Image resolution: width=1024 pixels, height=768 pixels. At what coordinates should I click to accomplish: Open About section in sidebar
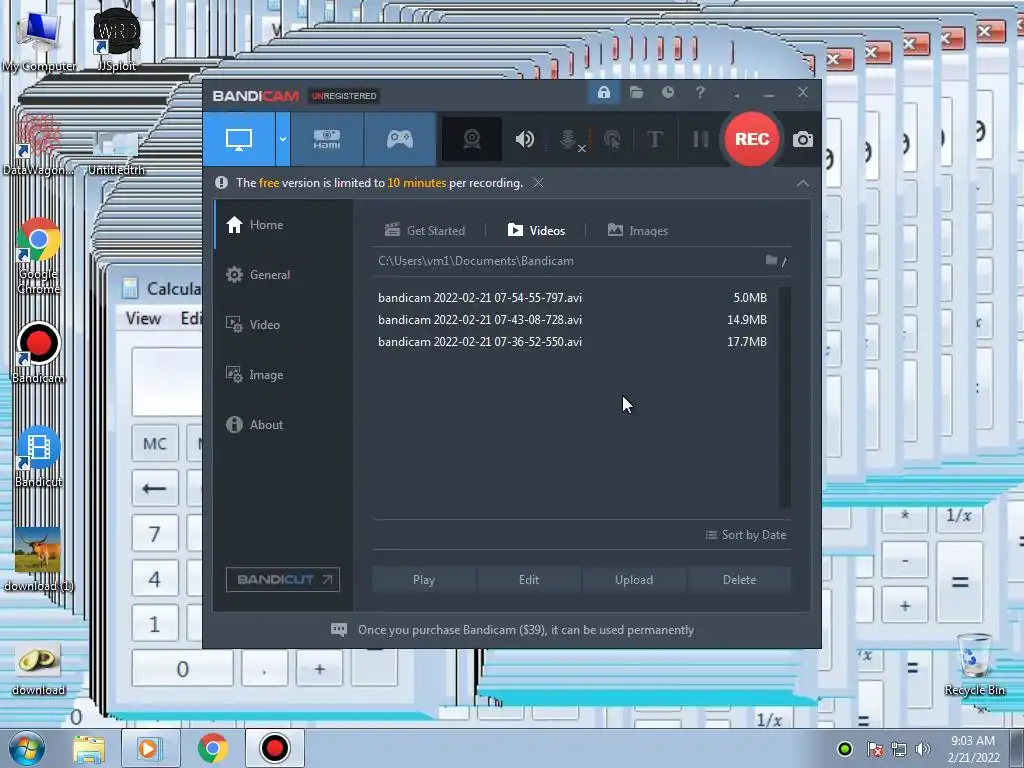pos(283,424)
